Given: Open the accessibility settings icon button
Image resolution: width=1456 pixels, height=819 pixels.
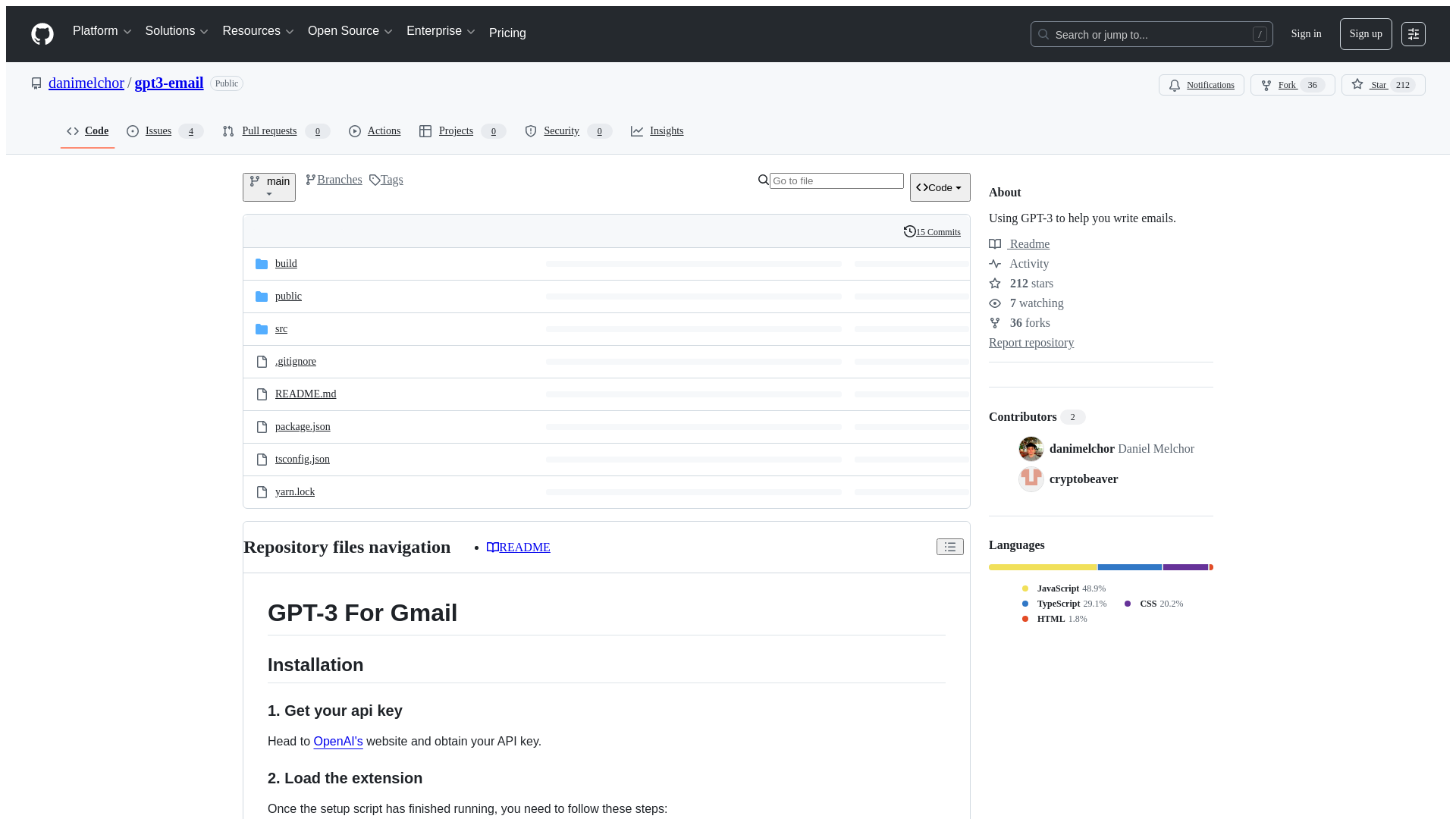Looking at the screenshot, I should [x=1413, y=34].
